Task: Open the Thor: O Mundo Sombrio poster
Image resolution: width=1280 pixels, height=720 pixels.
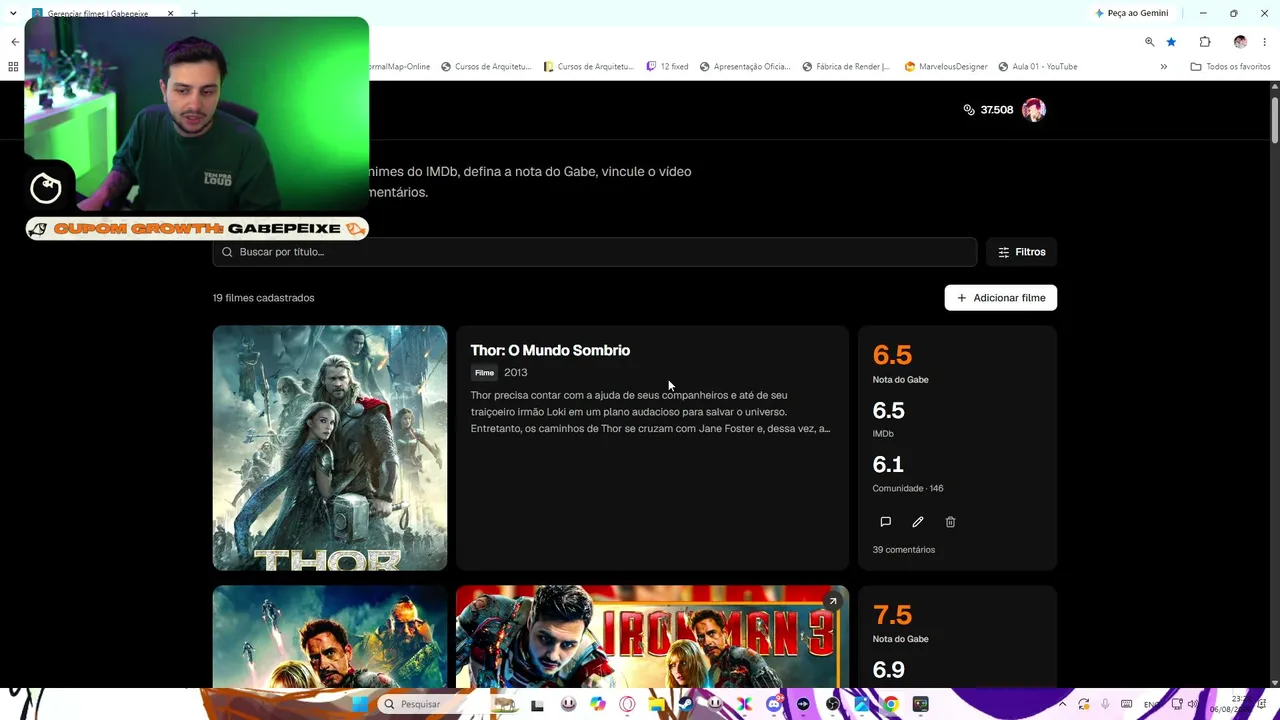Action: coord(330,448)
